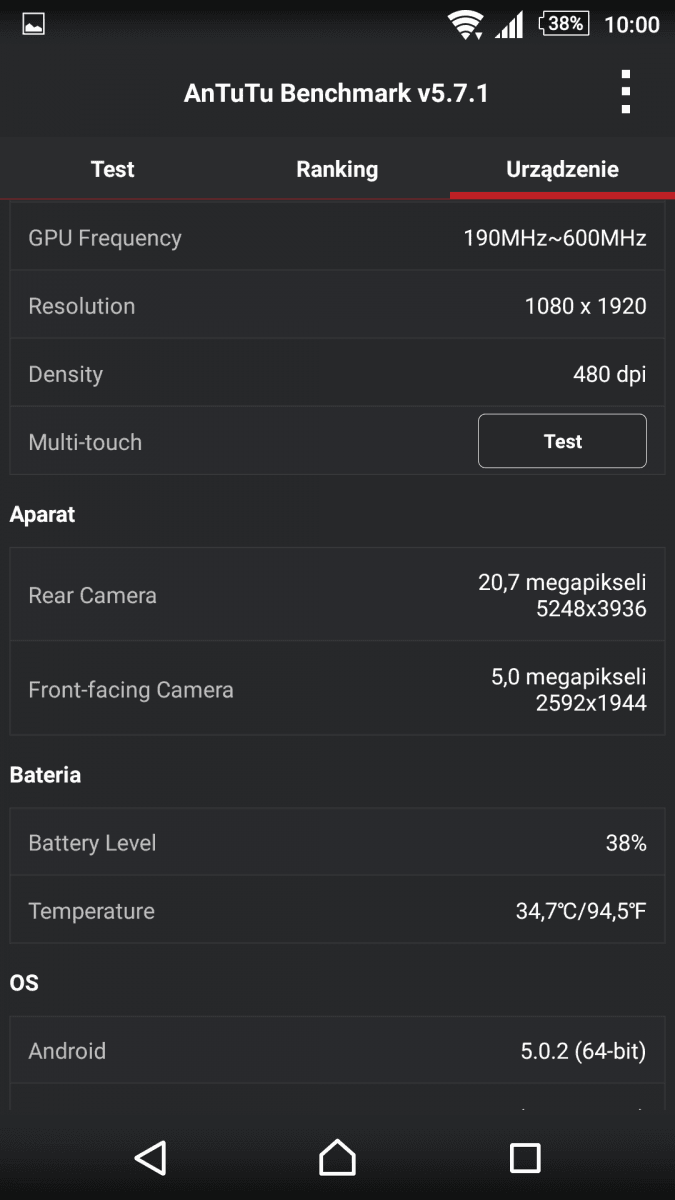Tap the Android back navigation icon
Screen dimensions: 675x1200
click(149, 1157)
